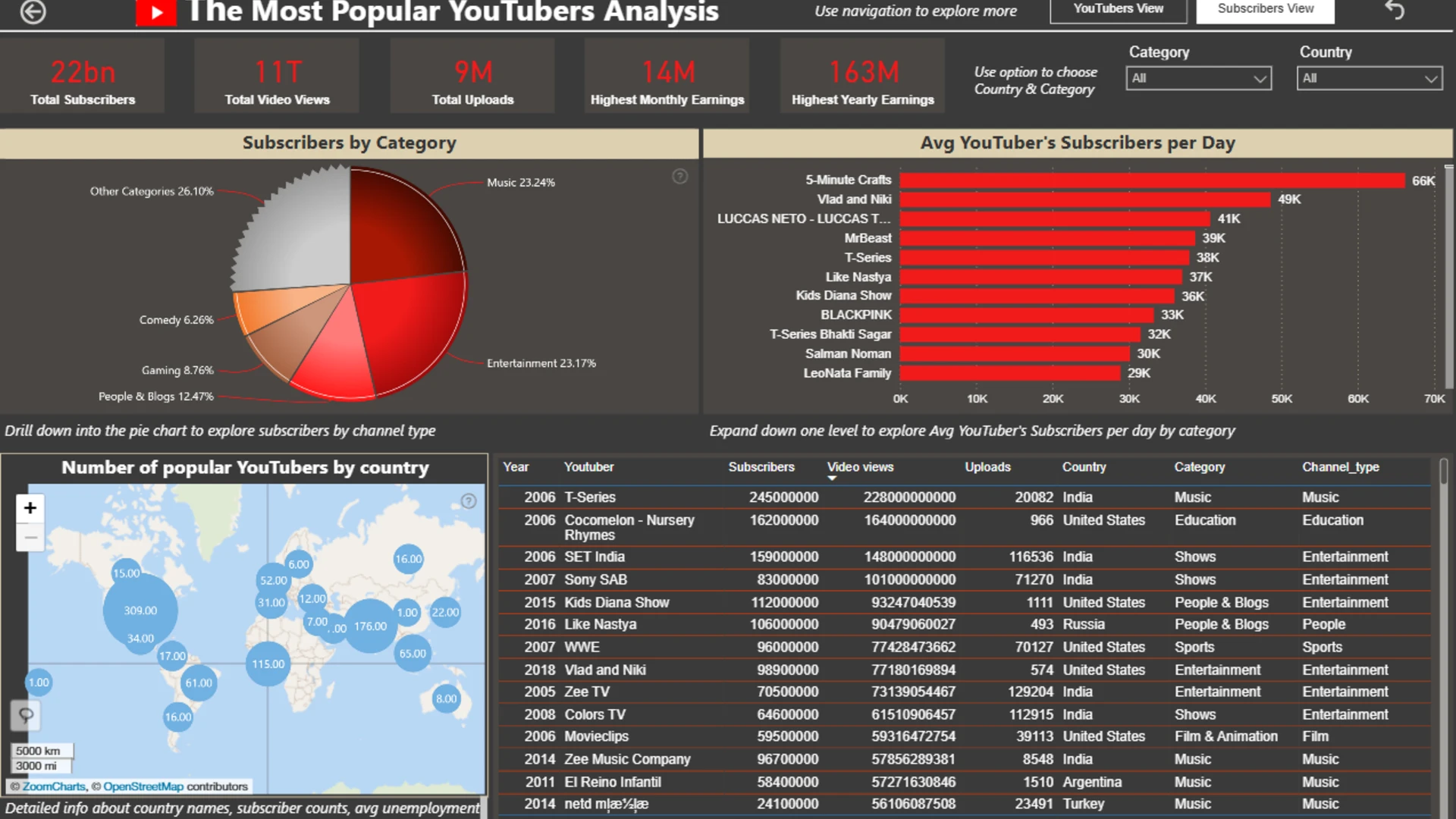Click the MrBeast bar
Viewport: 1456px width, 819px height.
[x=1047, y=238]
